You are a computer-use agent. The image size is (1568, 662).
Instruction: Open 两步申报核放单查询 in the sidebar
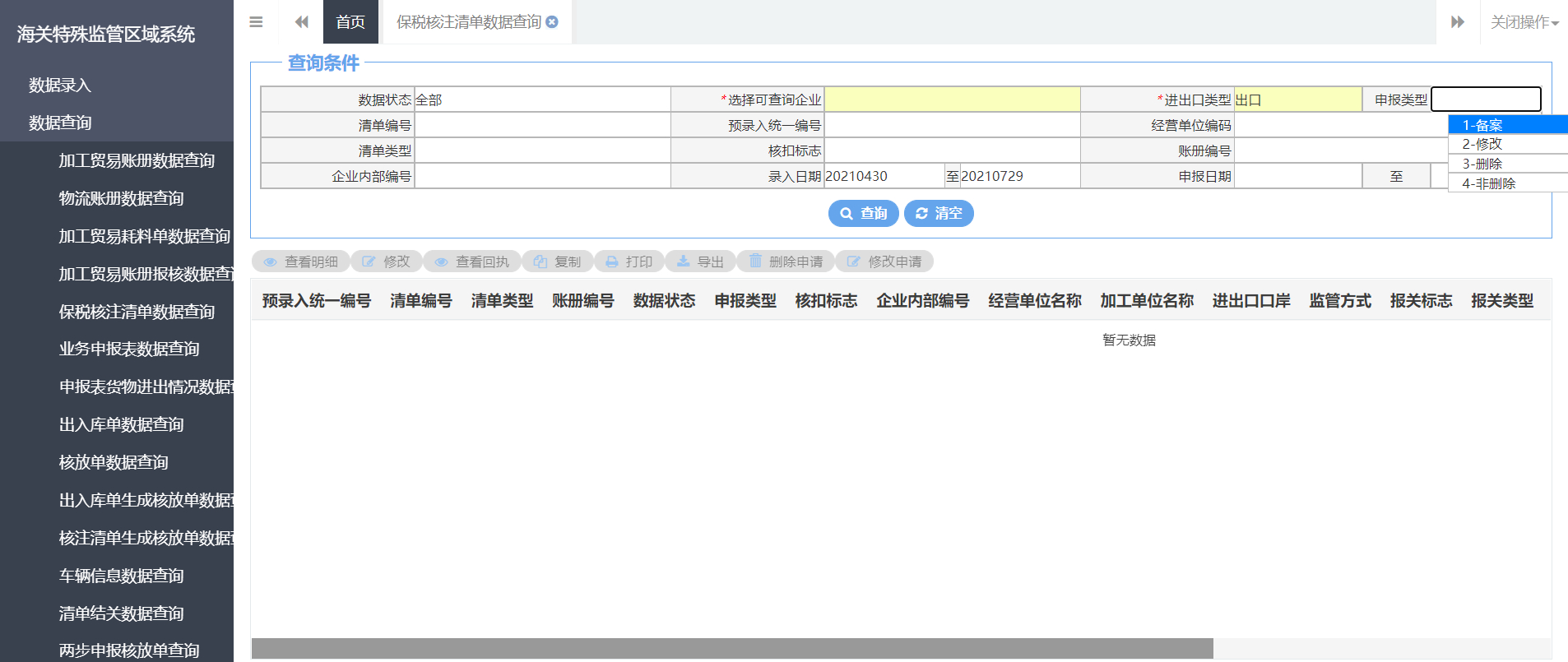click(x=129, y=650)
